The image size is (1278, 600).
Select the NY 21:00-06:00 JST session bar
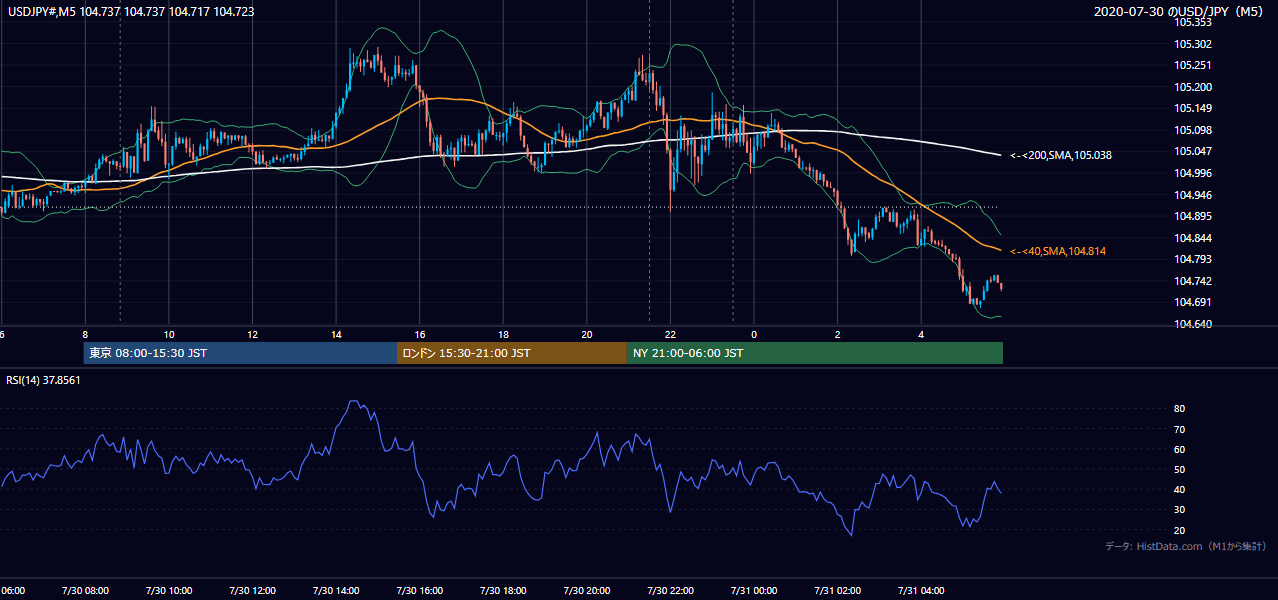tap(815, 353)
